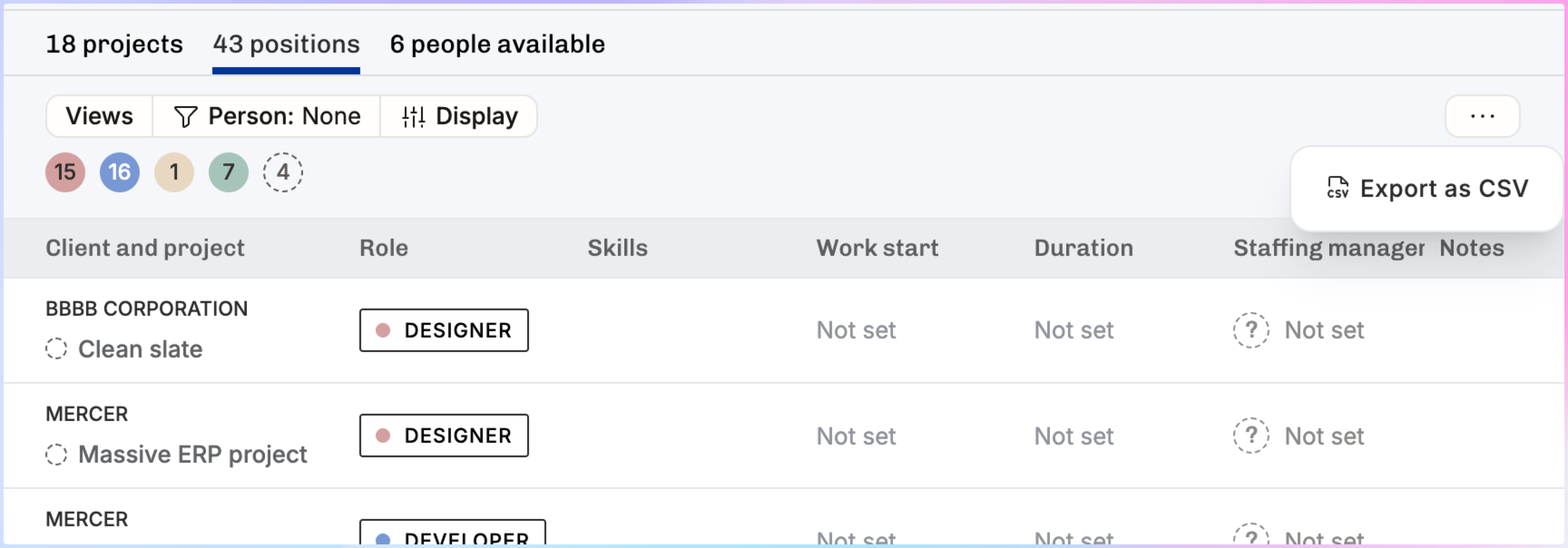This screenshot has height=548, width=1568.
Task: Switch to the 6 people available tab
Action: coord(497,44)
